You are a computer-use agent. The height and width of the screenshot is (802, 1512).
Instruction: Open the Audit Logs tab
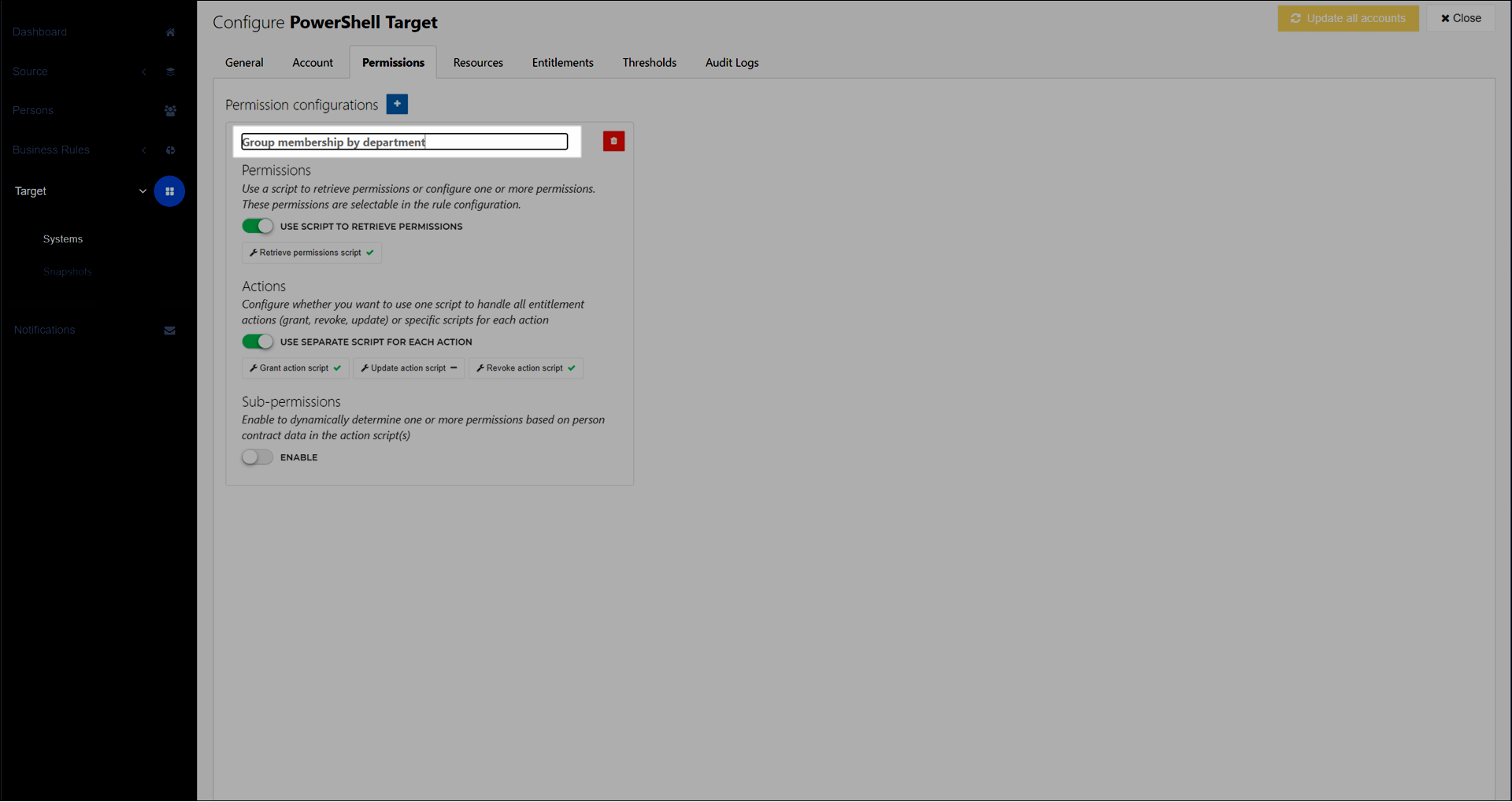click(x=732, y=62)
